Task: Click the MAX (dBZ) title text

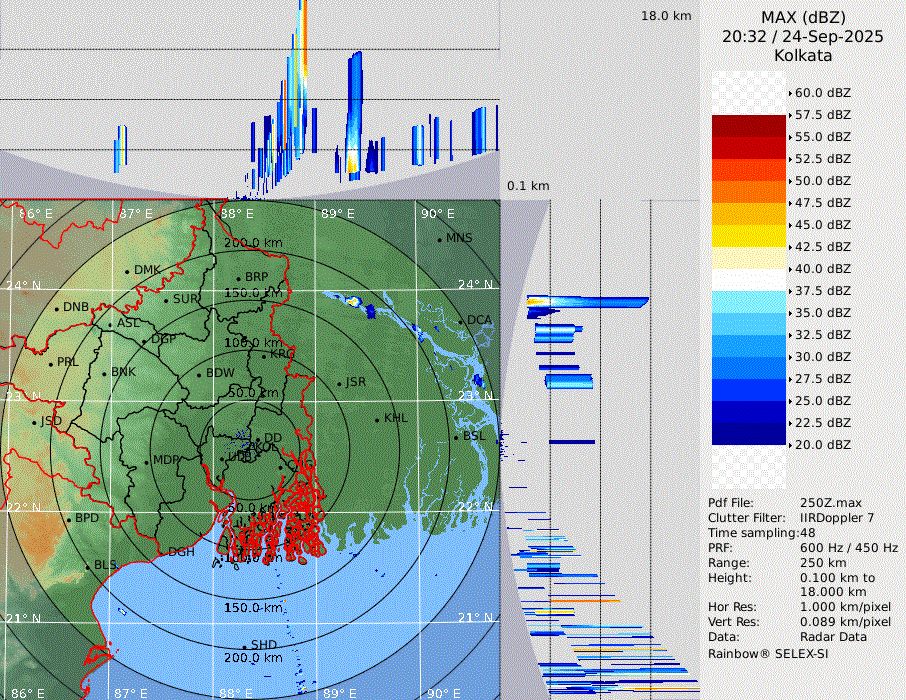Action: 803,17
